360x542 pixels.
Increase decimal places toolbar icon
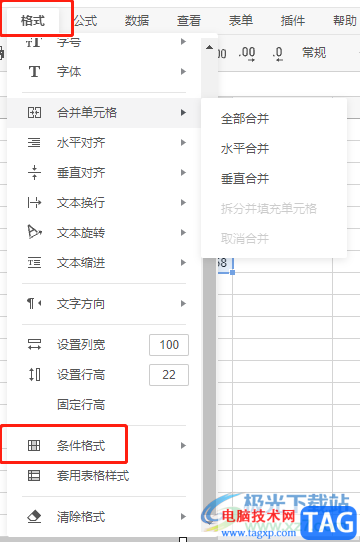[x=247, y=54]
